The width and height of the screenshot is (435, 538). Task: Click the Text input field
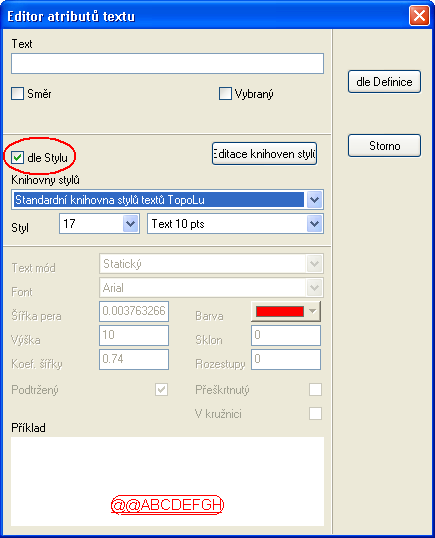[167, 63]
